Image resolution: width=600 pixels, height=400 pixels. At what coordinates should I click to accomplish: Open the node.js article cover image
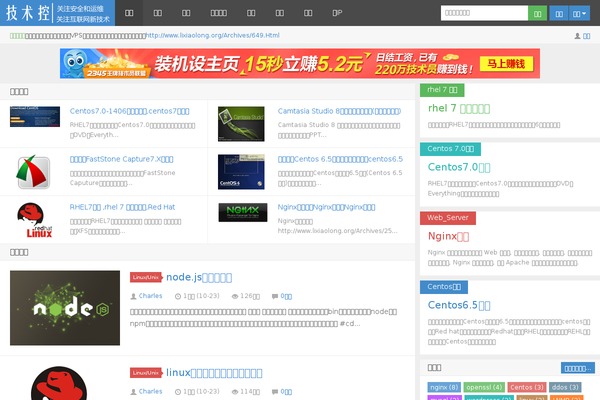click(65, 308)
